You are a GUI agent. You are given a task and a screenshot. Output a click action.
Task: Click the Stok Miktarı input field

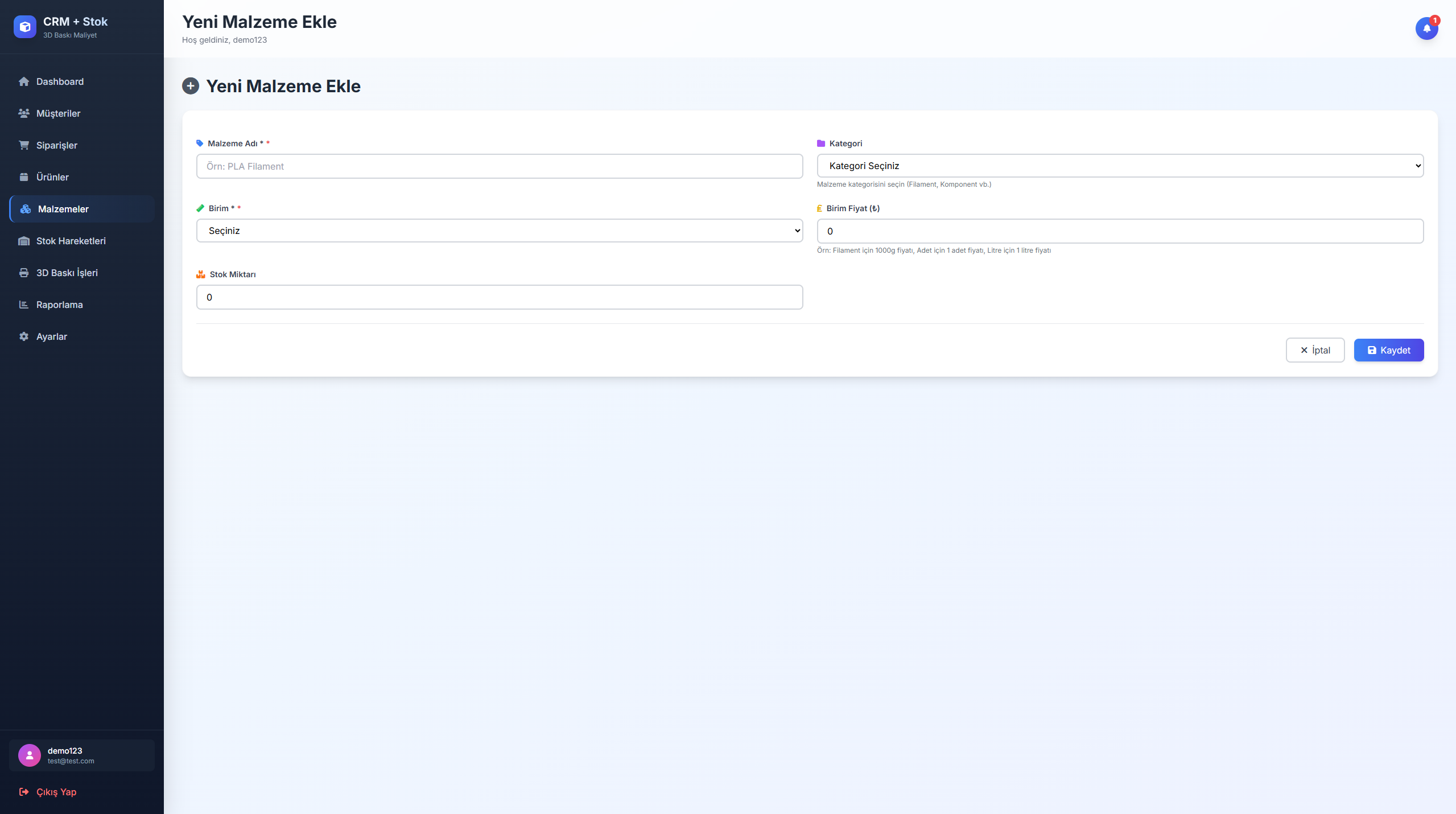pos(499,297)
